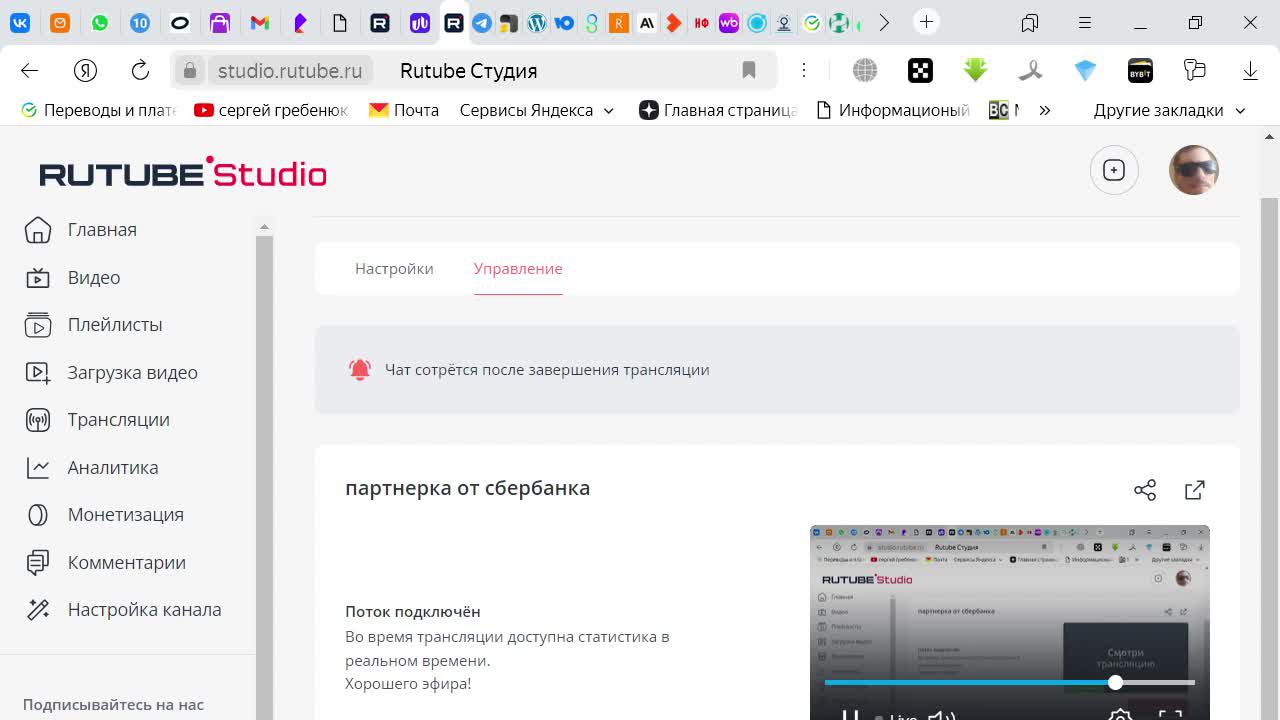Show more hidden bookmarks chevron
1280x720 pixels.
[x=1045, y=110]
